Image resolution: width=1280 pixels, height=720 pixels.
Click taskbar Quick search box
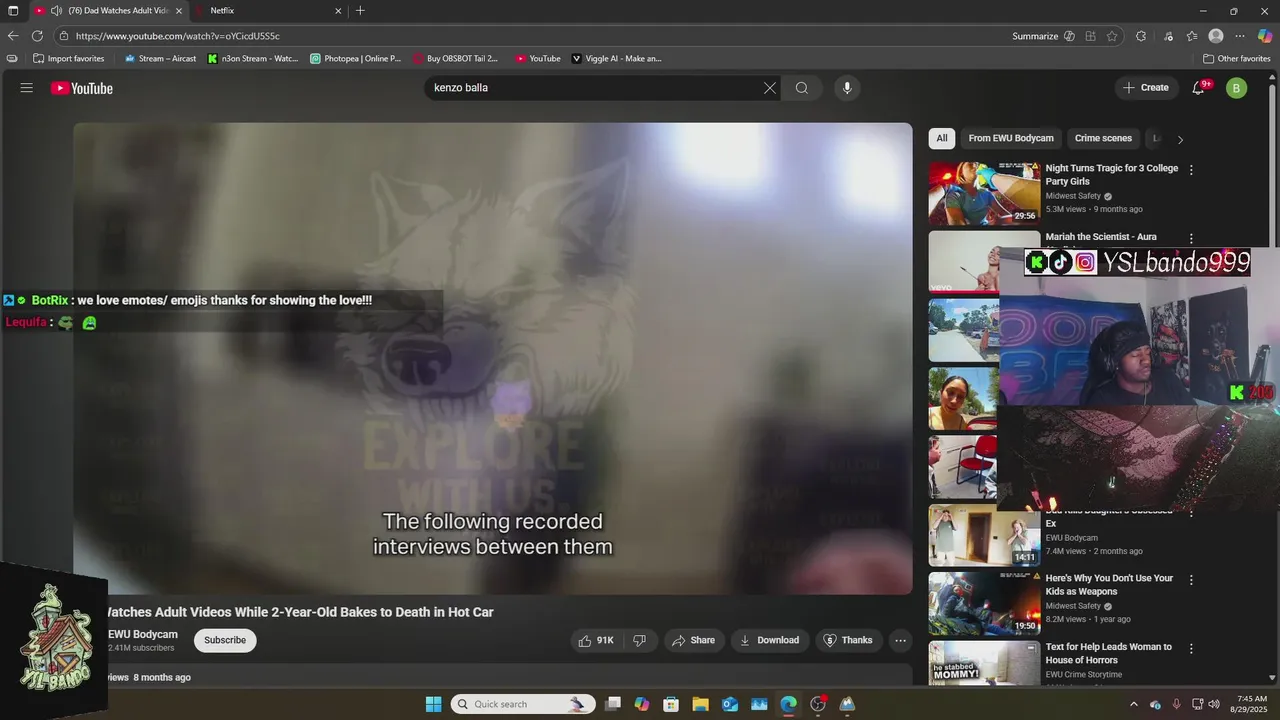click(x=523, y=704)
